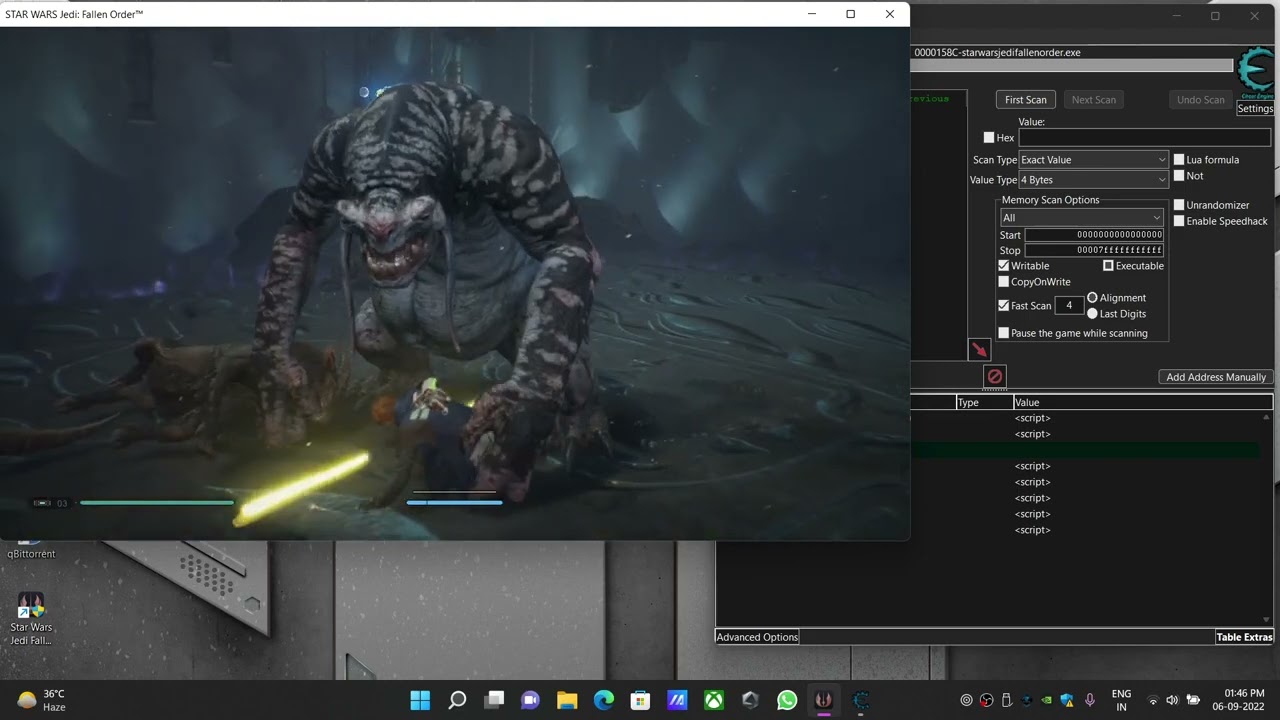Open the memory region dropdown showing All
1280x720 pixels.
pyautogui.click(x=1082, y=218)
